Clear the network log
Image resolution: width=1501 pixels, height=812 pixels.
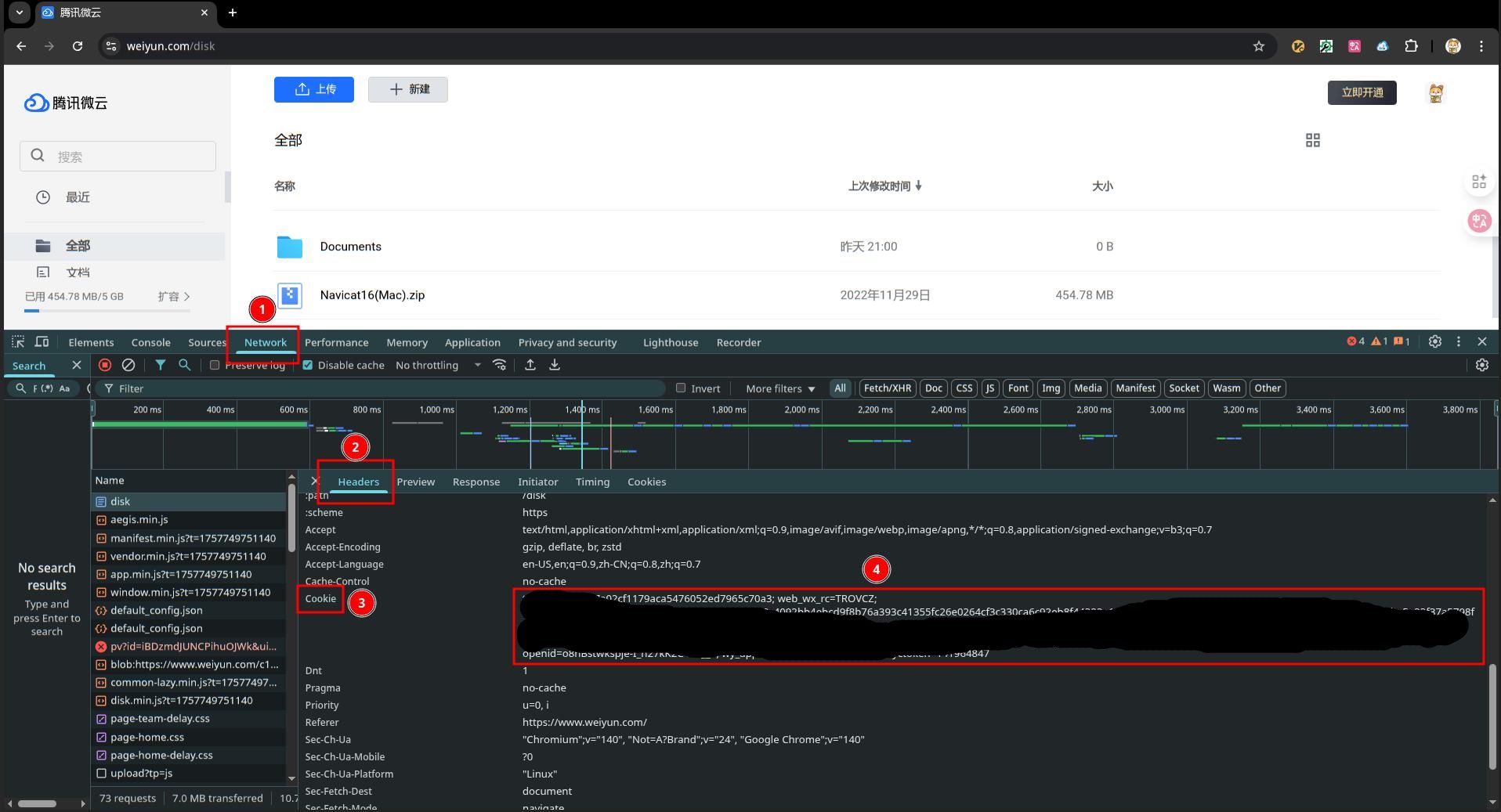click(x=128, y=365)
